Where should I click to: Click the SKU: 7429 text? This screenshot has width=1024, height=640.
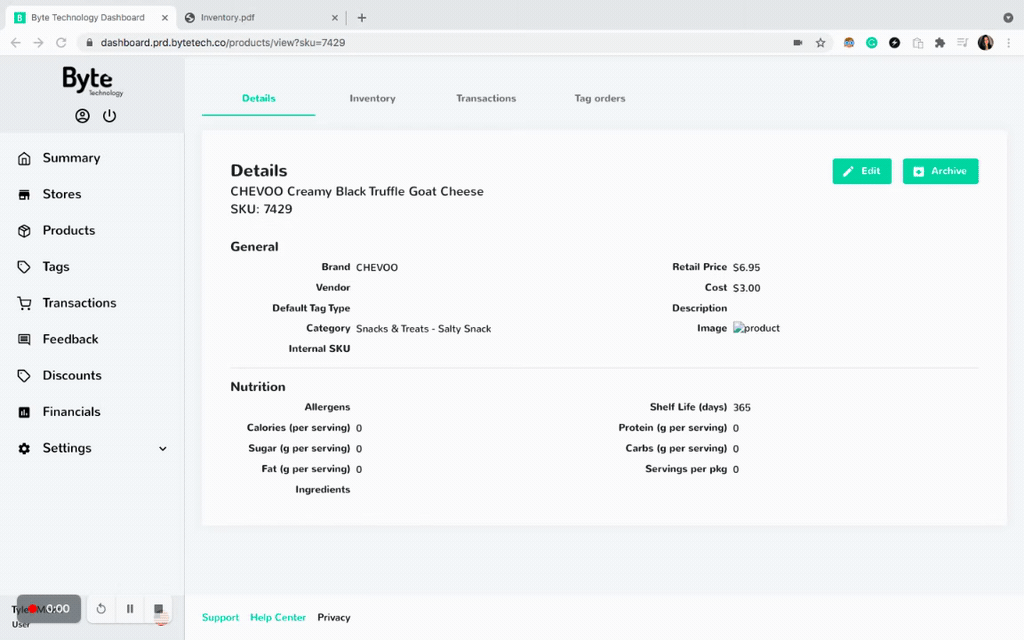coord(261,209)
